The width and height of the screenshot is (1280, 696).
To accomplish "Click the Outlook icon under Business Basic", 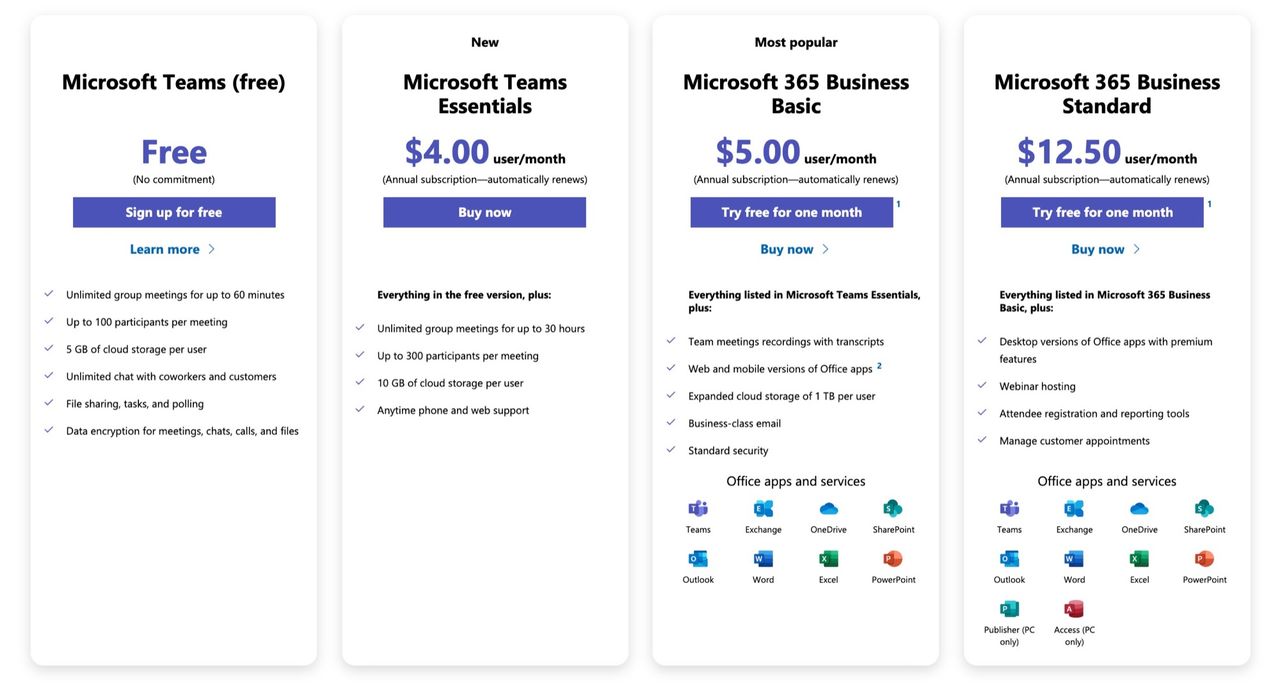I will [x=698, y=559].
